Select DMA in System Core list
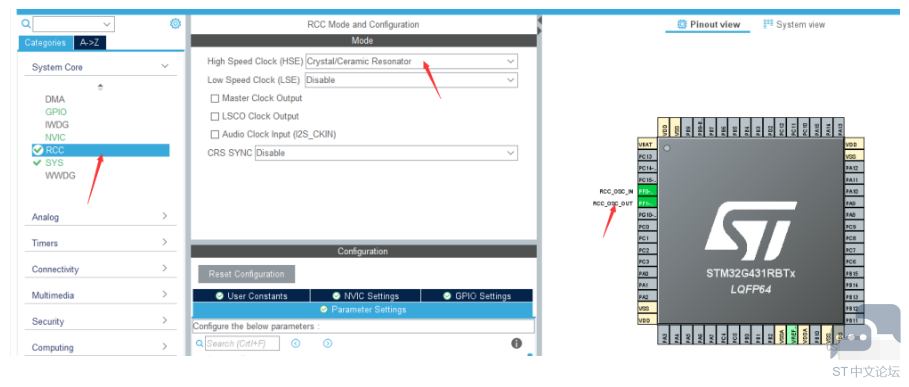909x387 pixels. [55, 99]
